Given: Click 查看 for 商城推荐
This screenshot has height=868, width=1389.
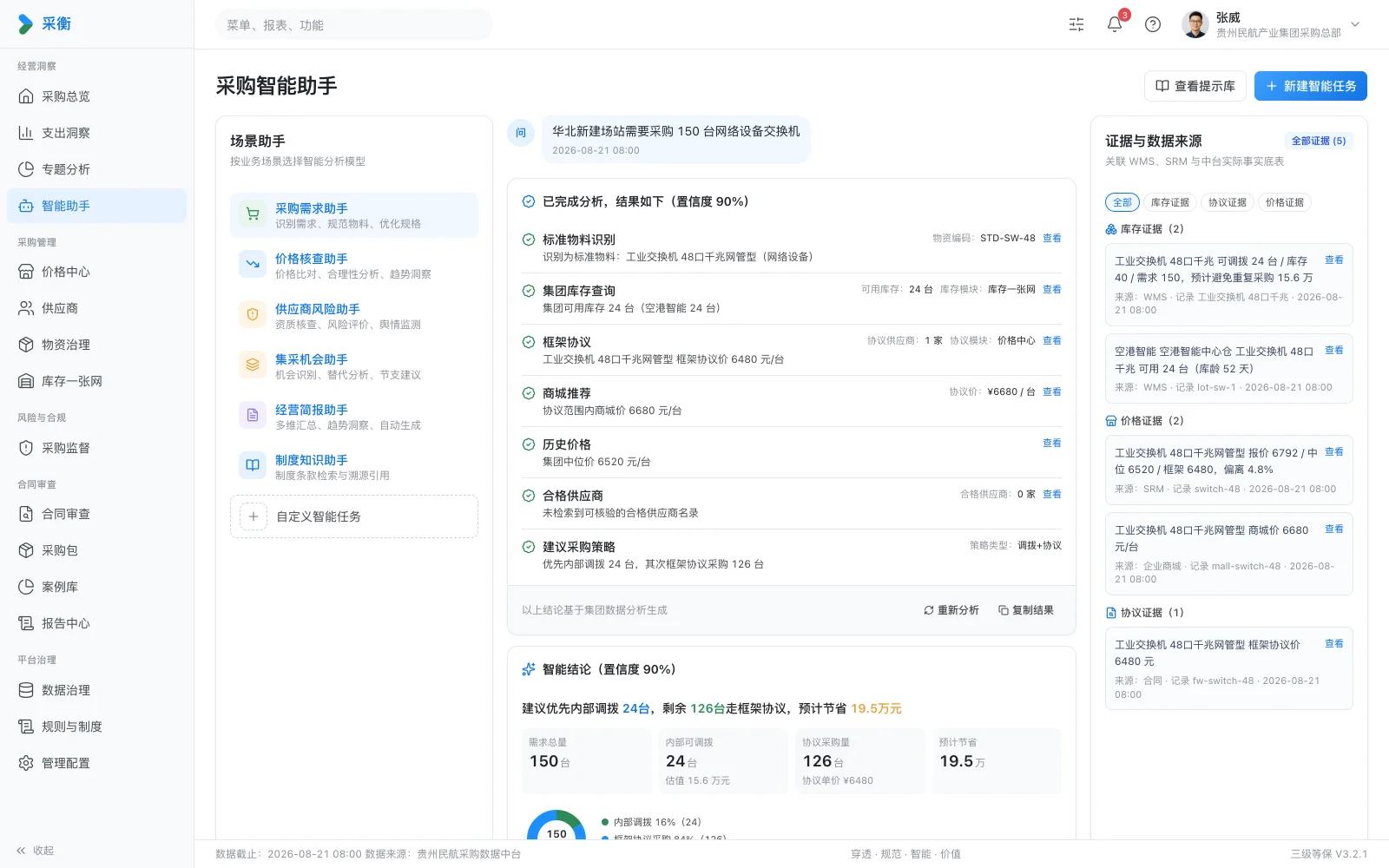Looking at the screenshot, I should [1051, 391].
